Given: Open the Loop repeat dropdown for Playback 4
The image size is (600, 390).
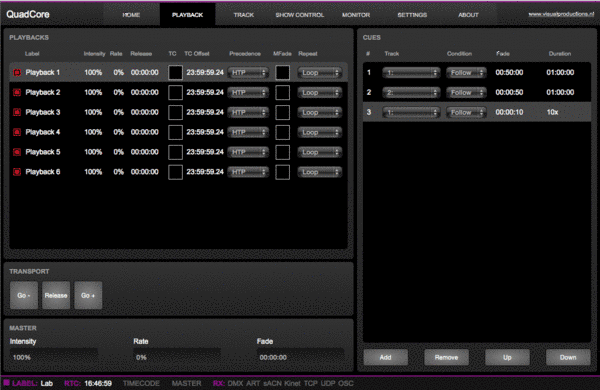Looking at the screenshot, I should tap(320, 132).
